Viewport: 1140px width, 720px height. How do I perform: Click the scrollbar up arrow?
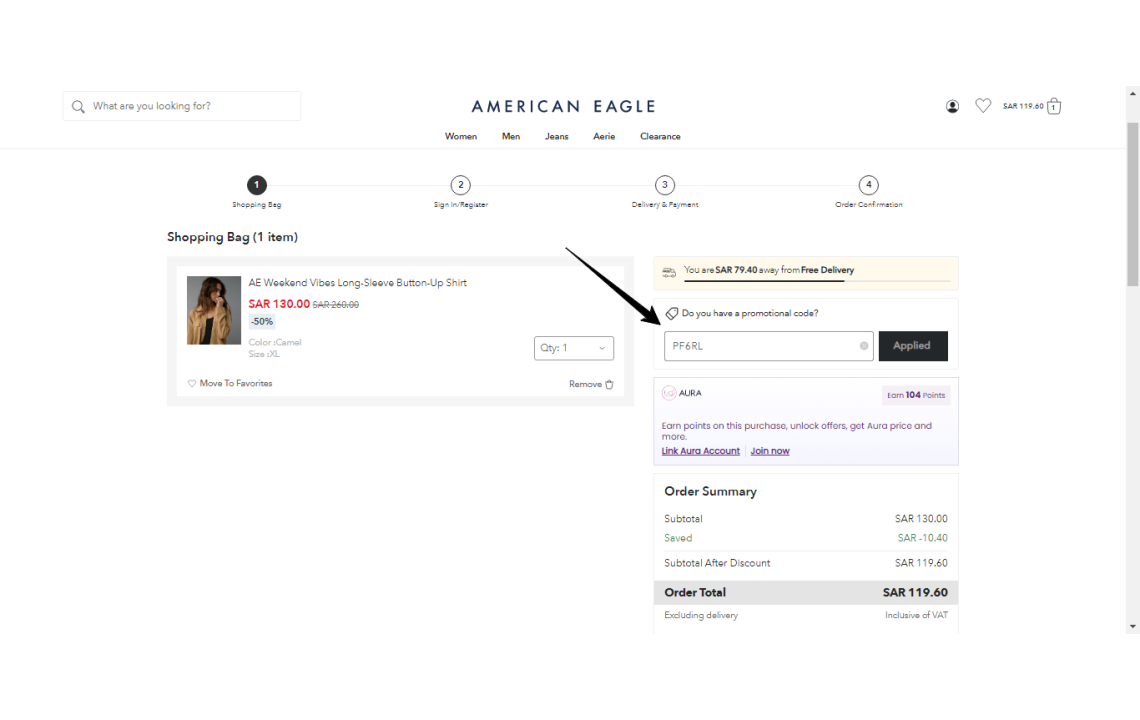click(1133, 94)
